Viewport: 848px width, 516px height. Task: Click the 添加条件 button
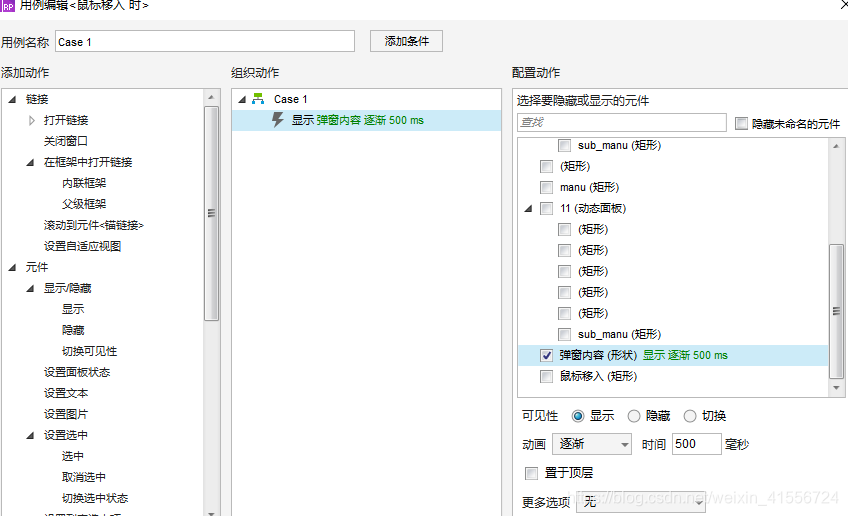tap(406, 41)
